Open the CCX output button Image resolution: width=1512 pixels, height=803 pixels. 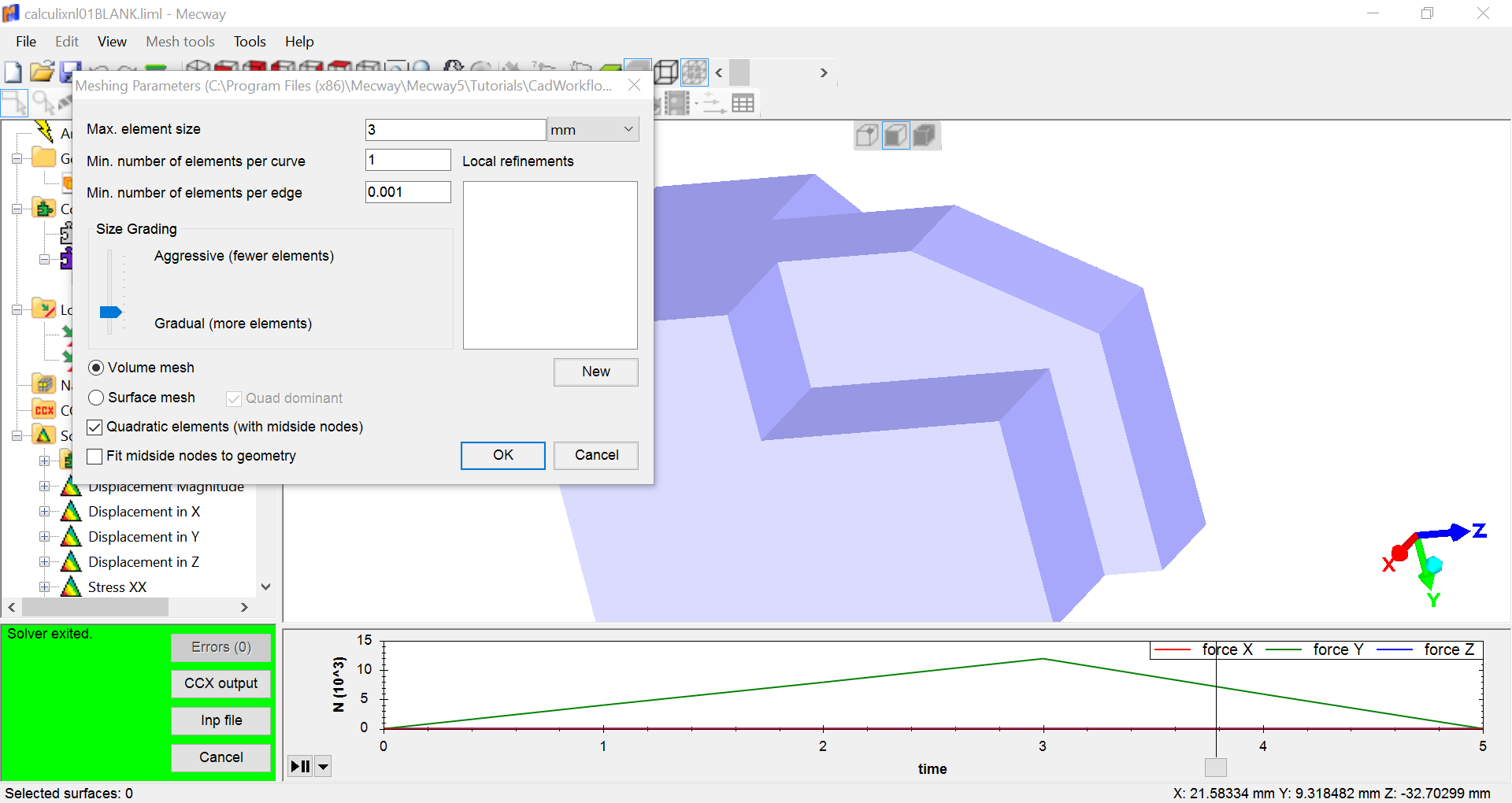coord(221,683)
